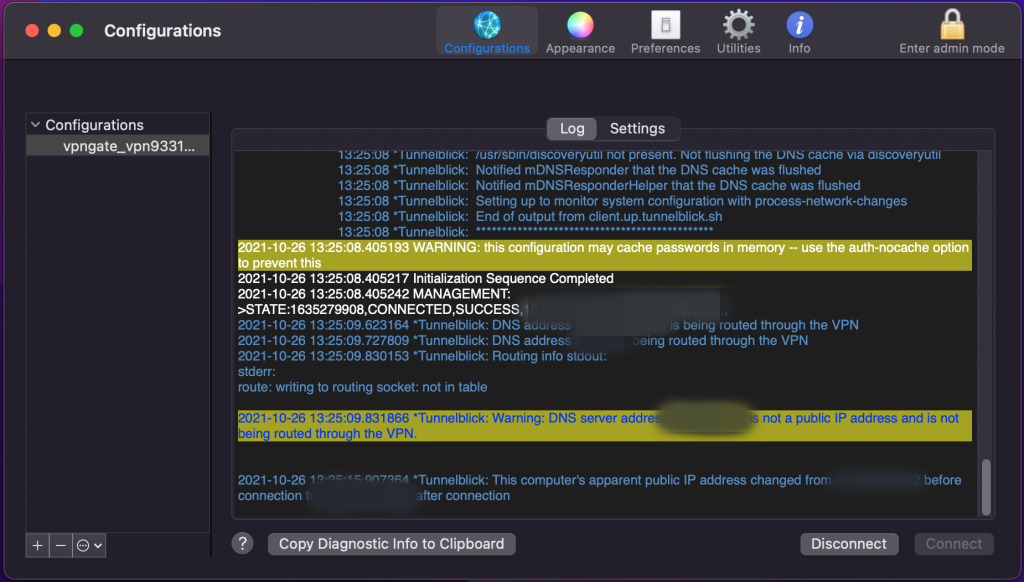The image size is (1024, 582).
Task: Open the ellipsis action menu below list
Action: tap(89, 545)
